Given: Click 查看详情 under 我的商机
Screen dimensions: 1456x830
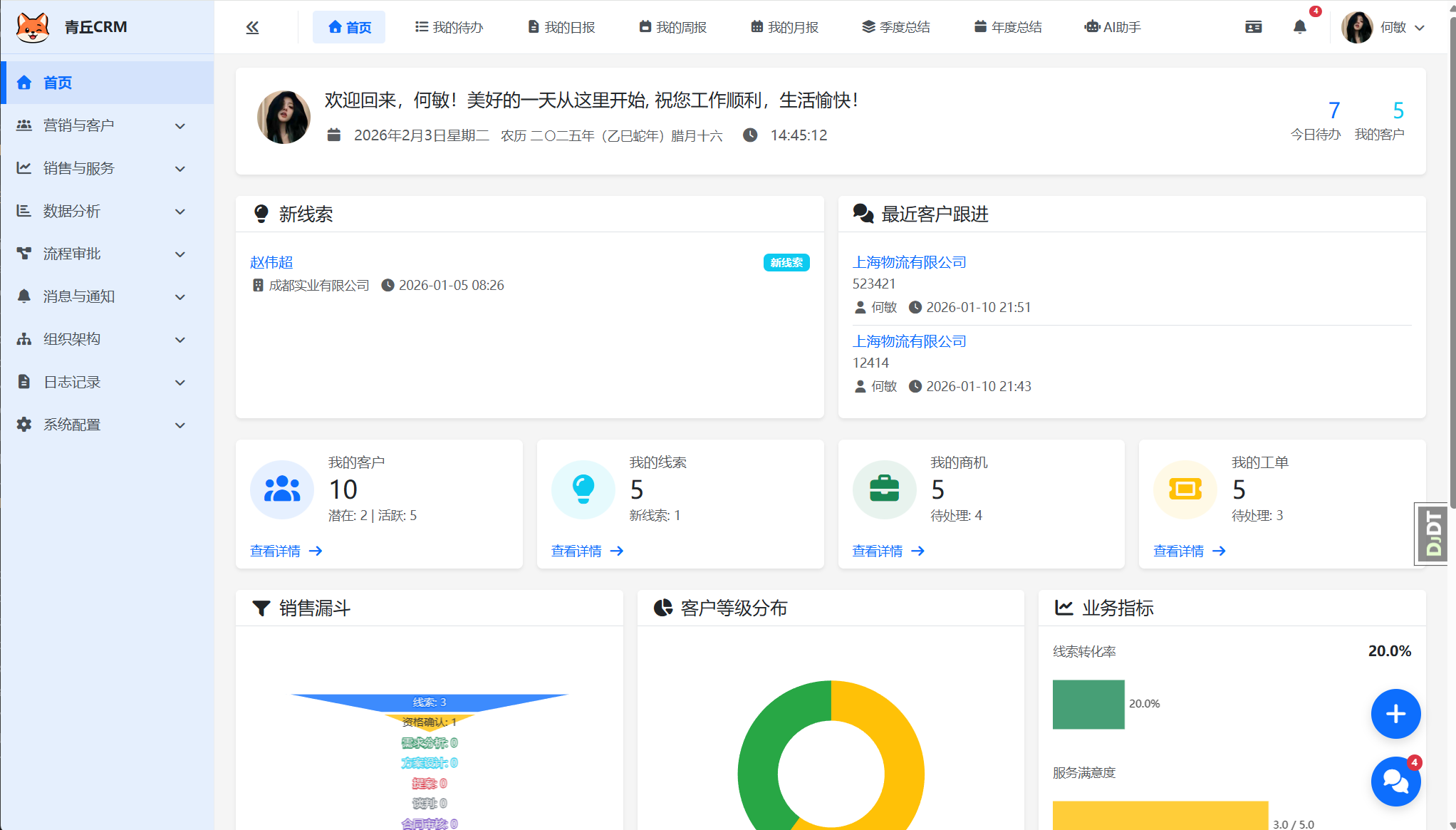Looking at the screenshot, I should 878,551.
